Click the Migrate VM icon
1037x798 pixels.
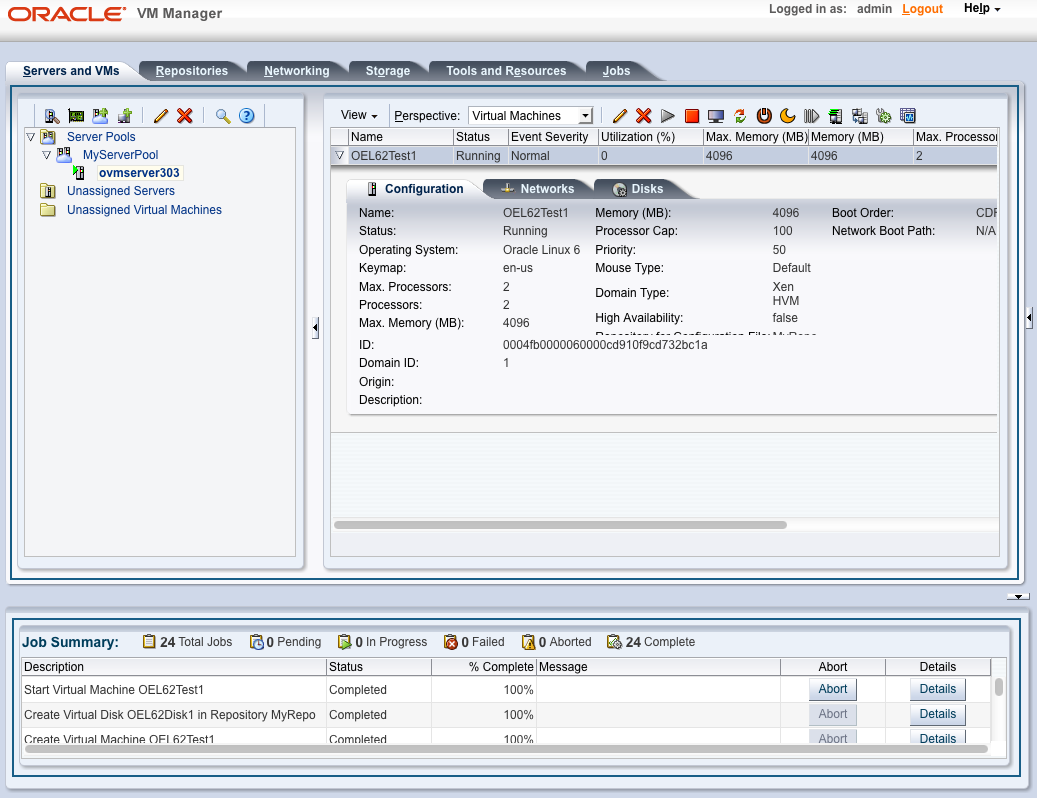835,116
